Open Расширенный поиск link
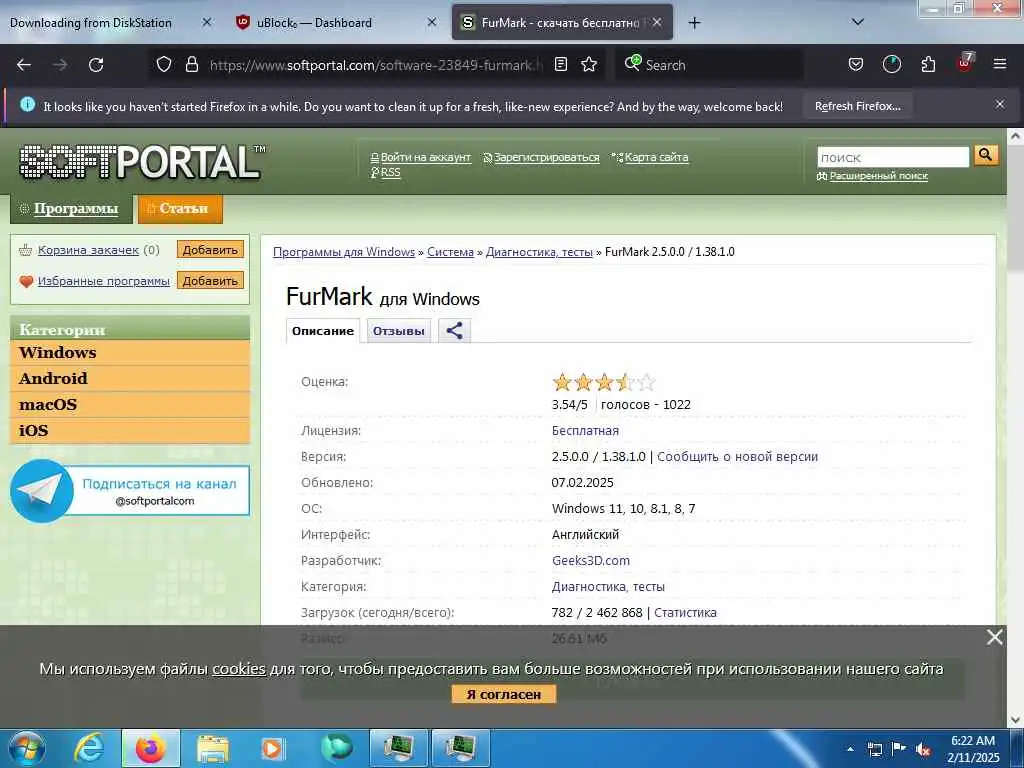1024x768 pixels. pos(878,176)
